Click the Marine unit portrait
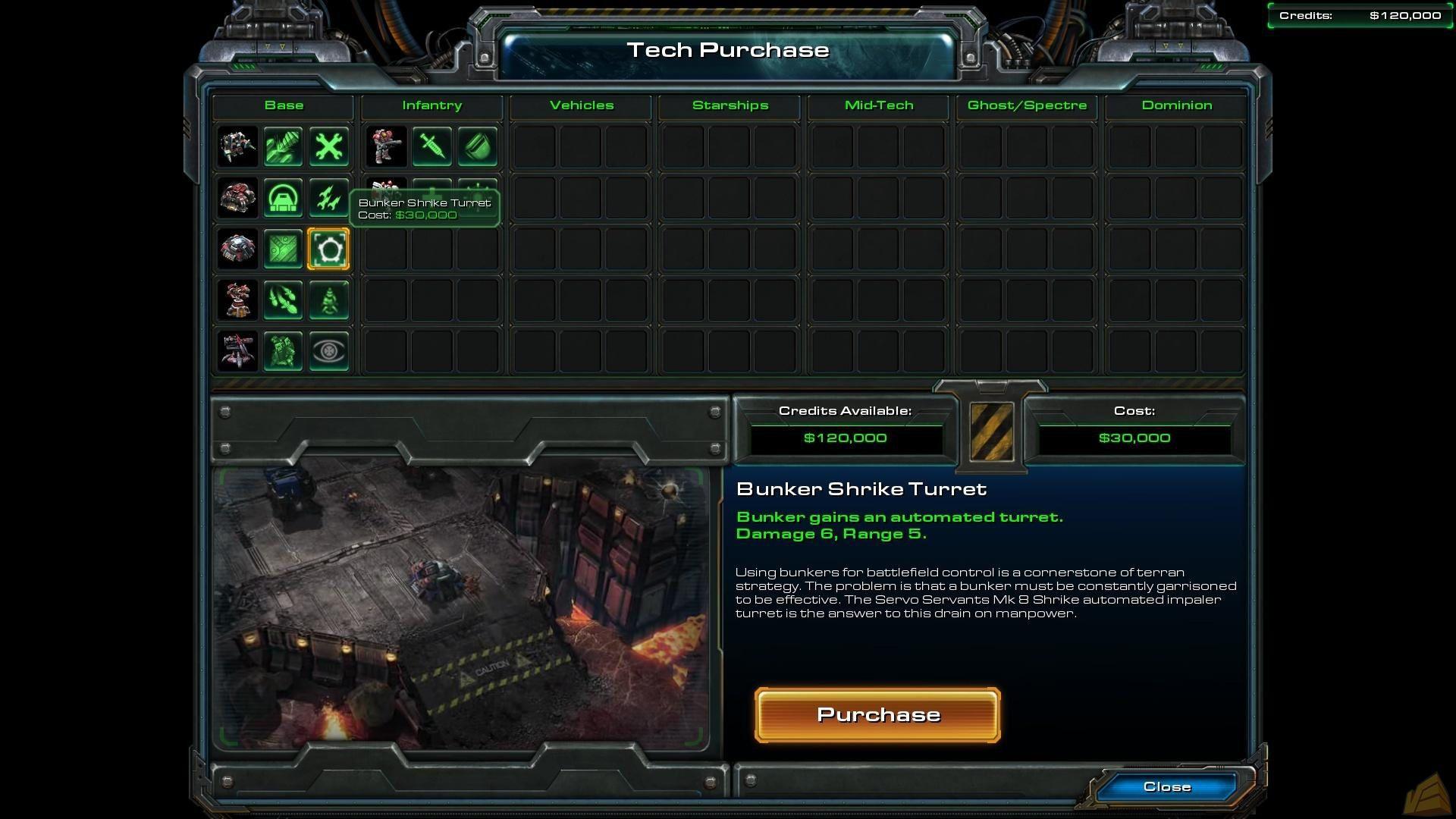The height and width of the screenshot is (819, 1456). (x=386, y=146)
